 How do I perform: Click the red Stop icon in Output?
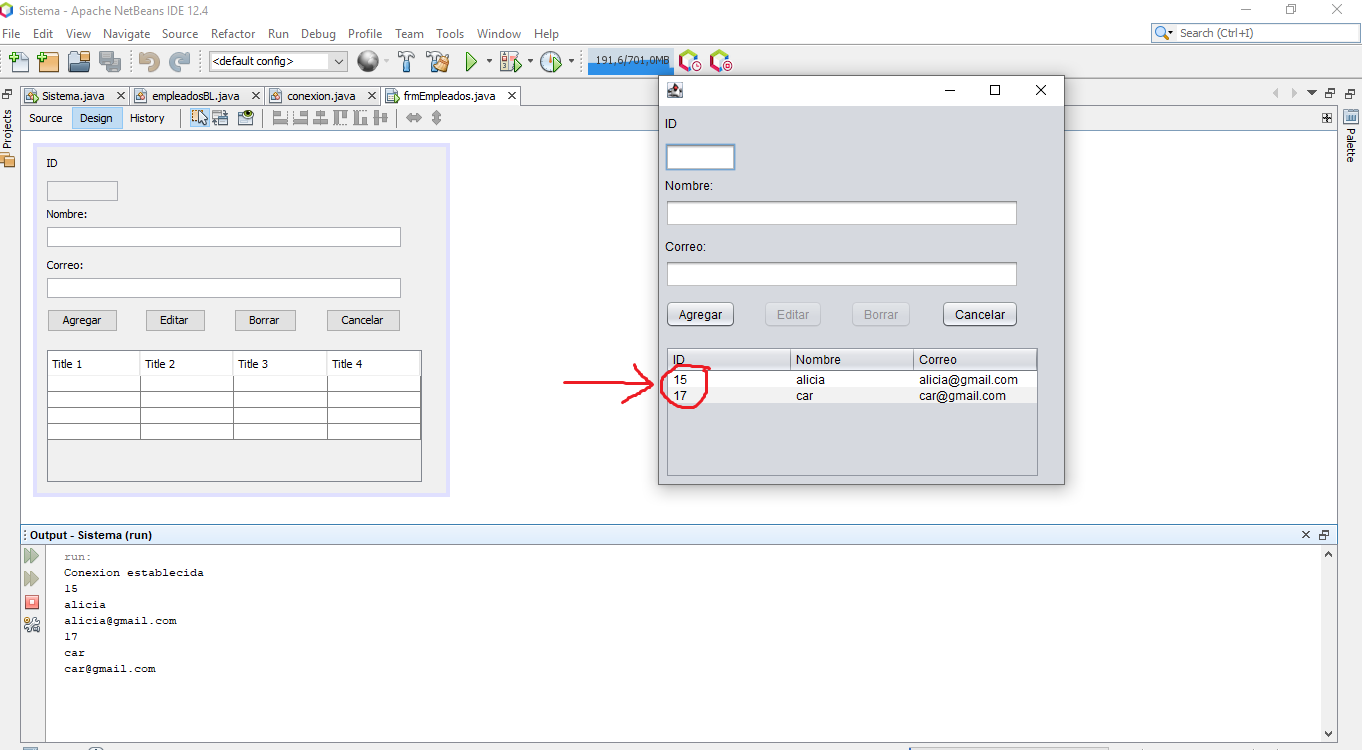pyautogui.click(x=32, y=602)
